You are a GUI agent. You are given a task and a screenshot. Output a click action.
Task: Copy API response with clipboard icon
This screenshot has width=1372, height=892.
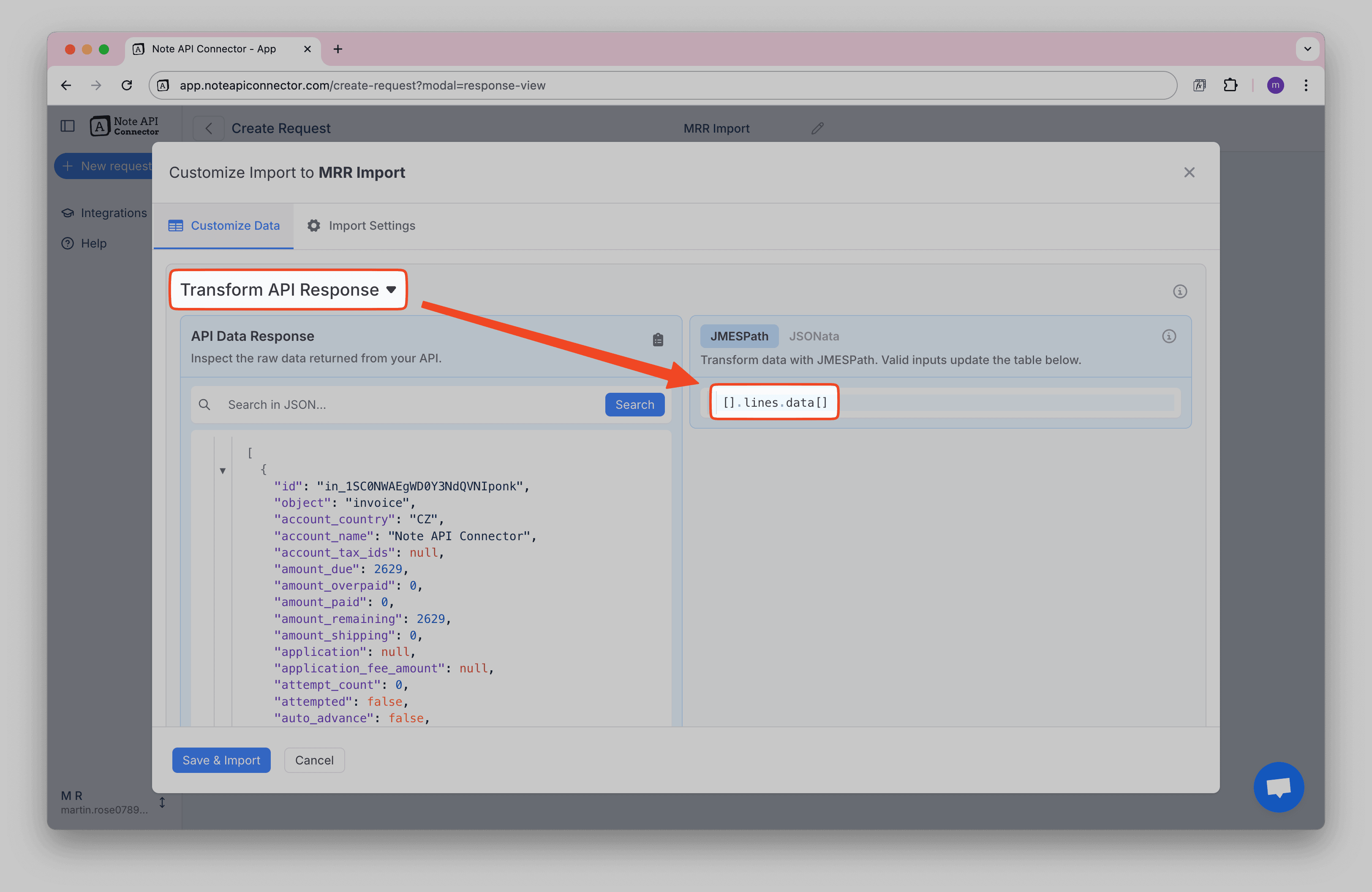[658, 340]
